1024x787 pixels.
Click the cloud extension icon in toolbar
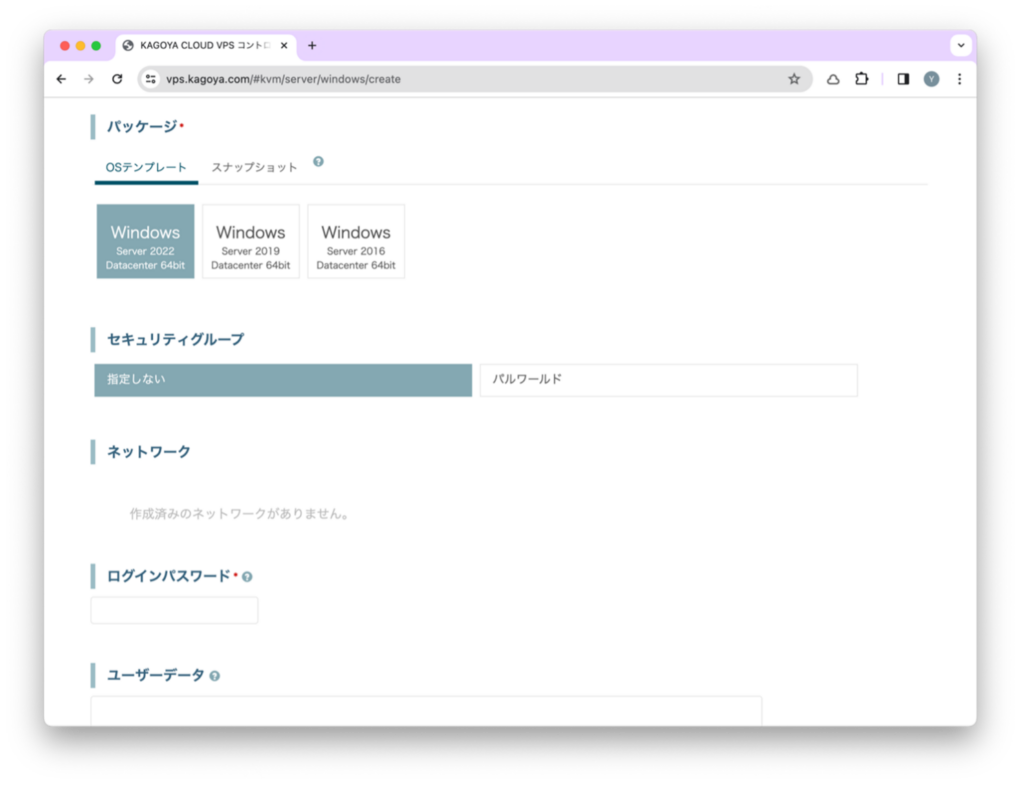(833, 79)
